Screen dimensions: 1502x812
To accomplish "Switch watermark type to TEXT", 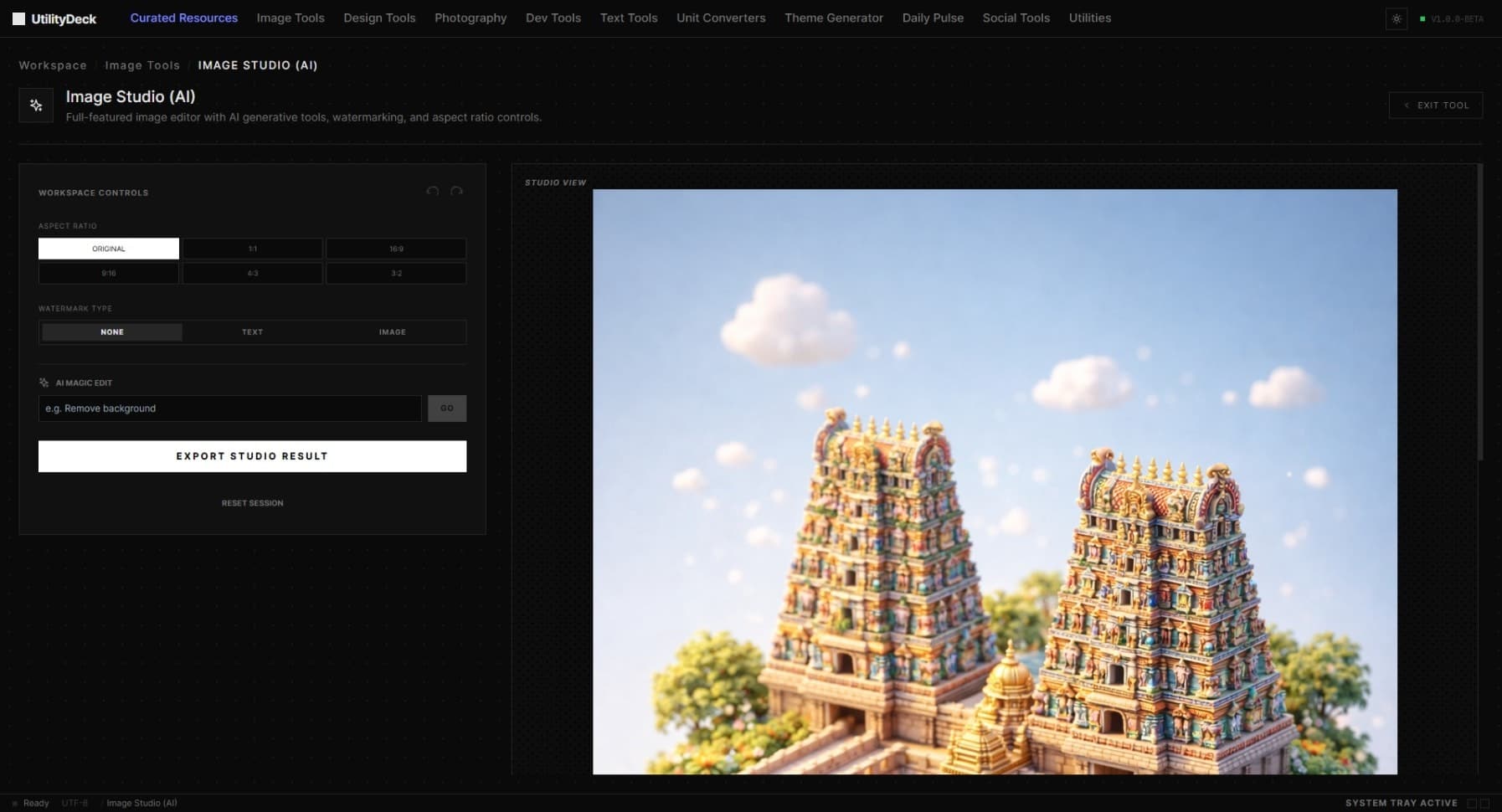I will tap(252, 331).
